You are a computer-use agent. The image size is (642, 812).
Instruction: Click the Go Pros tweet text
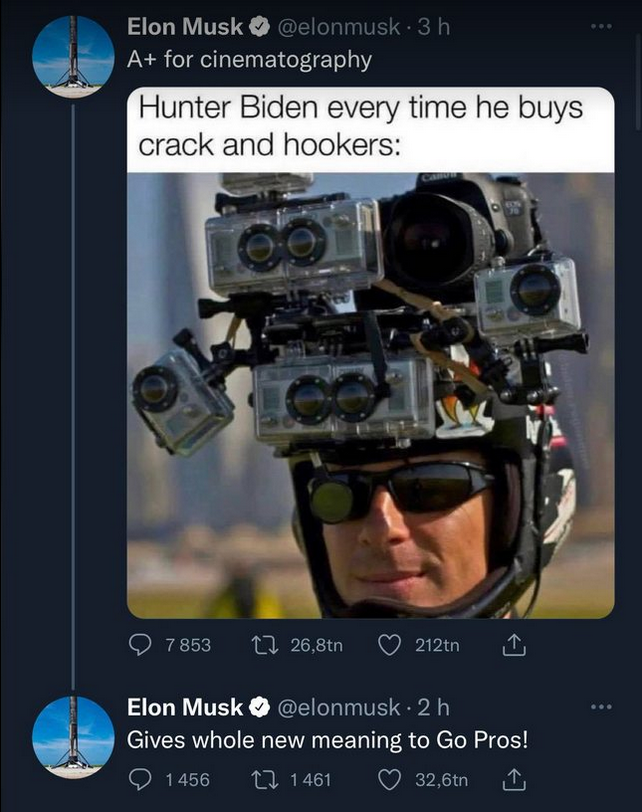pos(326,740)
